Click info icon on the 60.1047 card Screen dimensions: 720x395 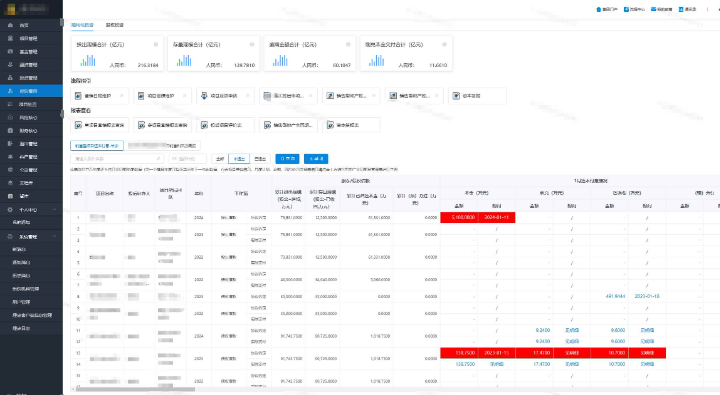(x=348, y=45)
